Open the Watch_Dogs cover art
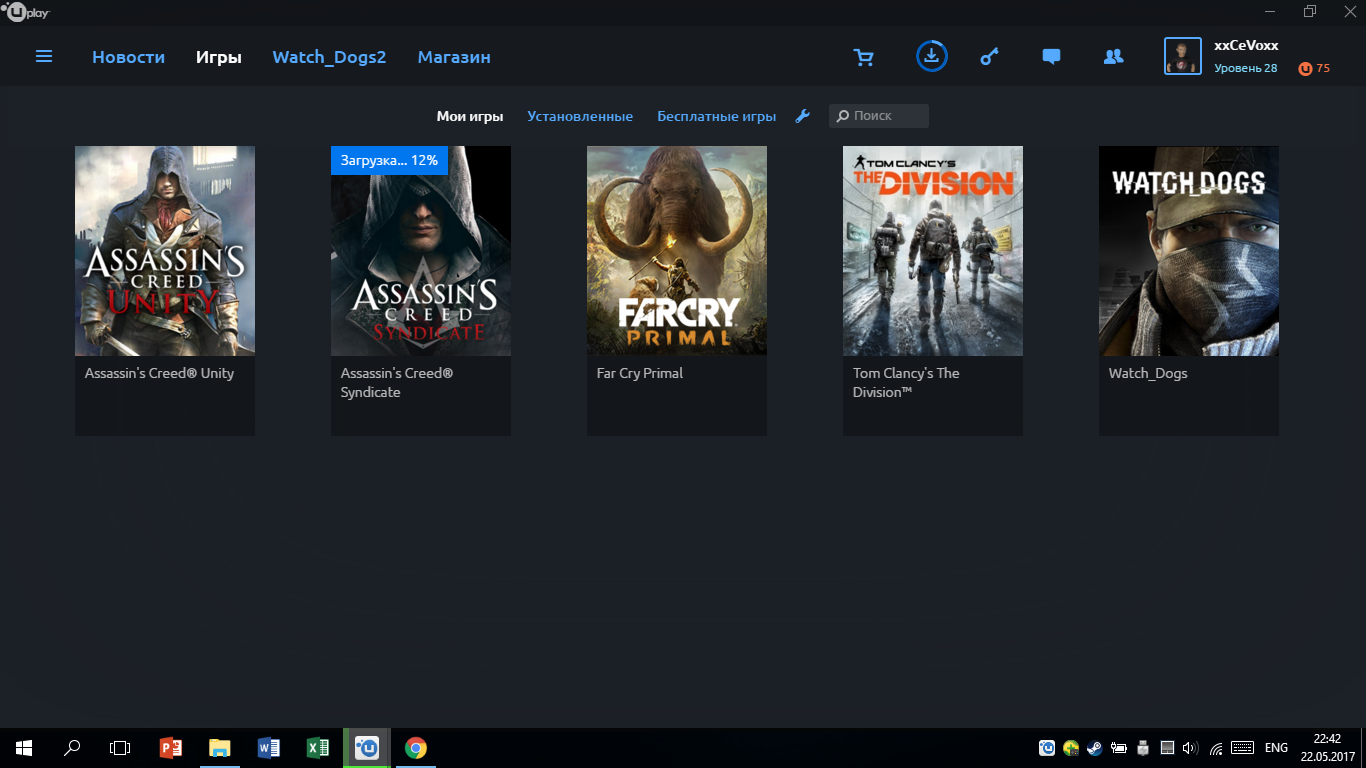 1189,250
